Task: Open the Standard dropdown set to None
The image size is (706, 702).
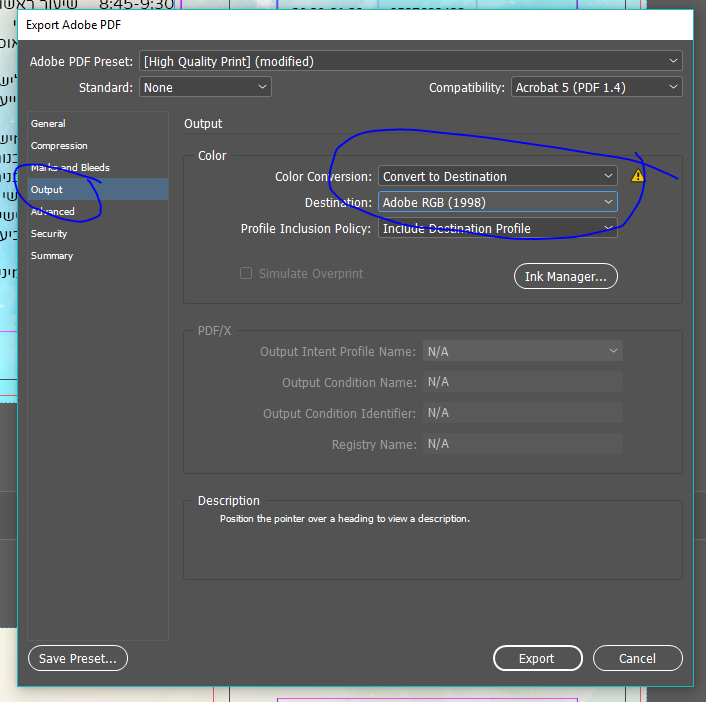Action: click(x=205, y=87)
